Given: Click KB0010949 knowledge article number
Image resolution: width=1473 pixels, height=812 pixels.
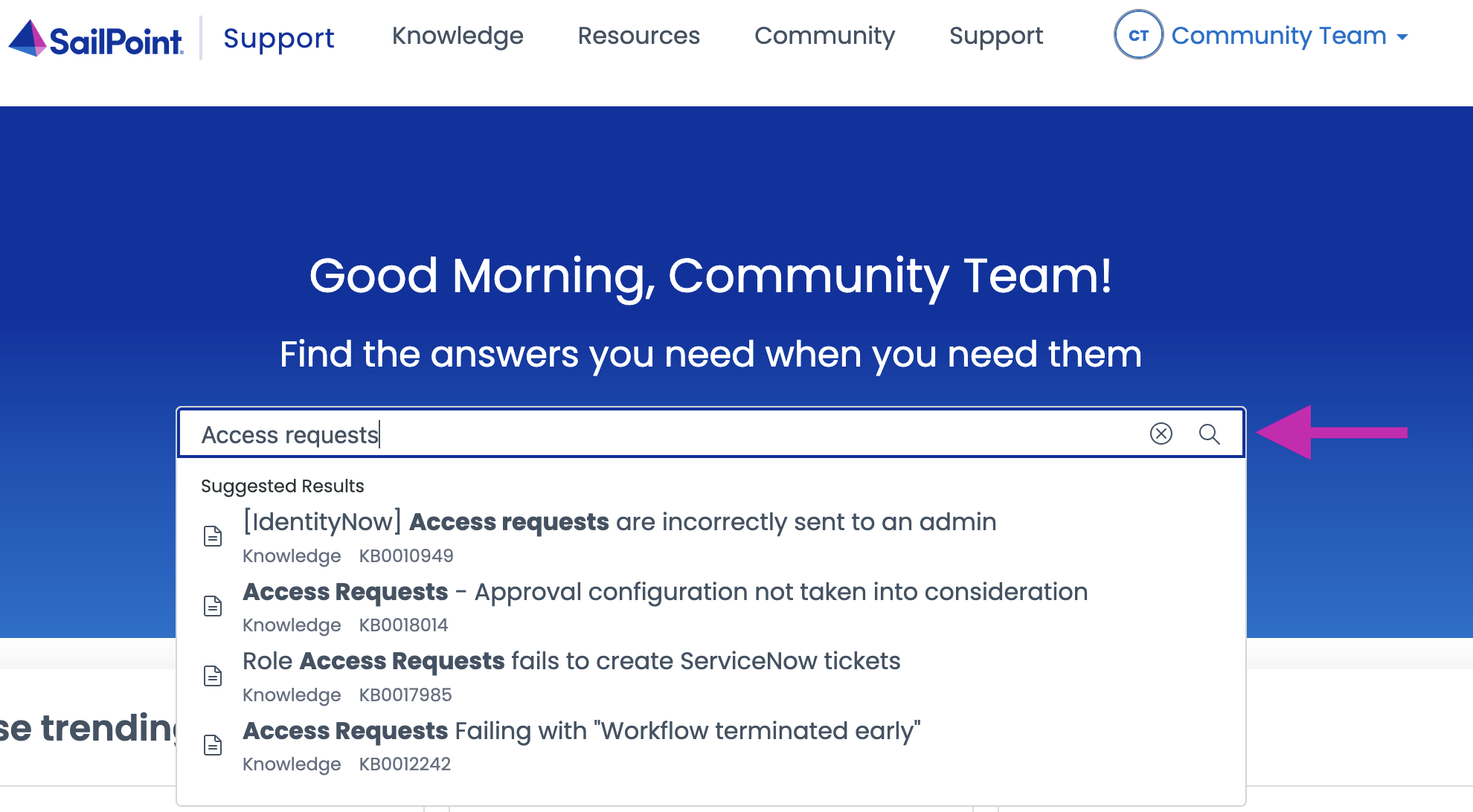Looking at the screenshot, I should [406, 555].
